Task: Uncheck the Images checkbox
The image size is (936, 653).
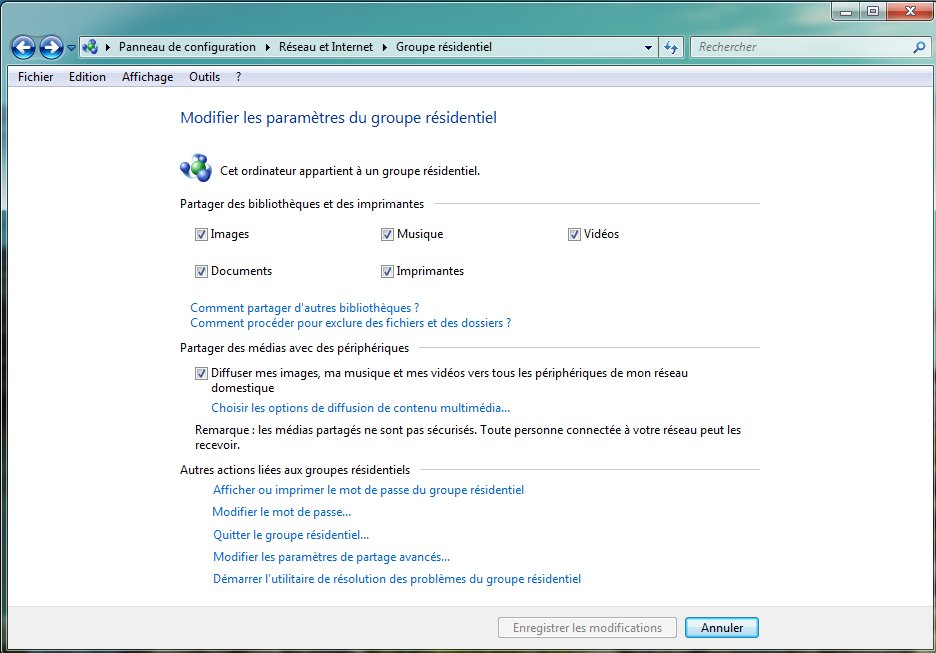Action: tap(201, 235)
